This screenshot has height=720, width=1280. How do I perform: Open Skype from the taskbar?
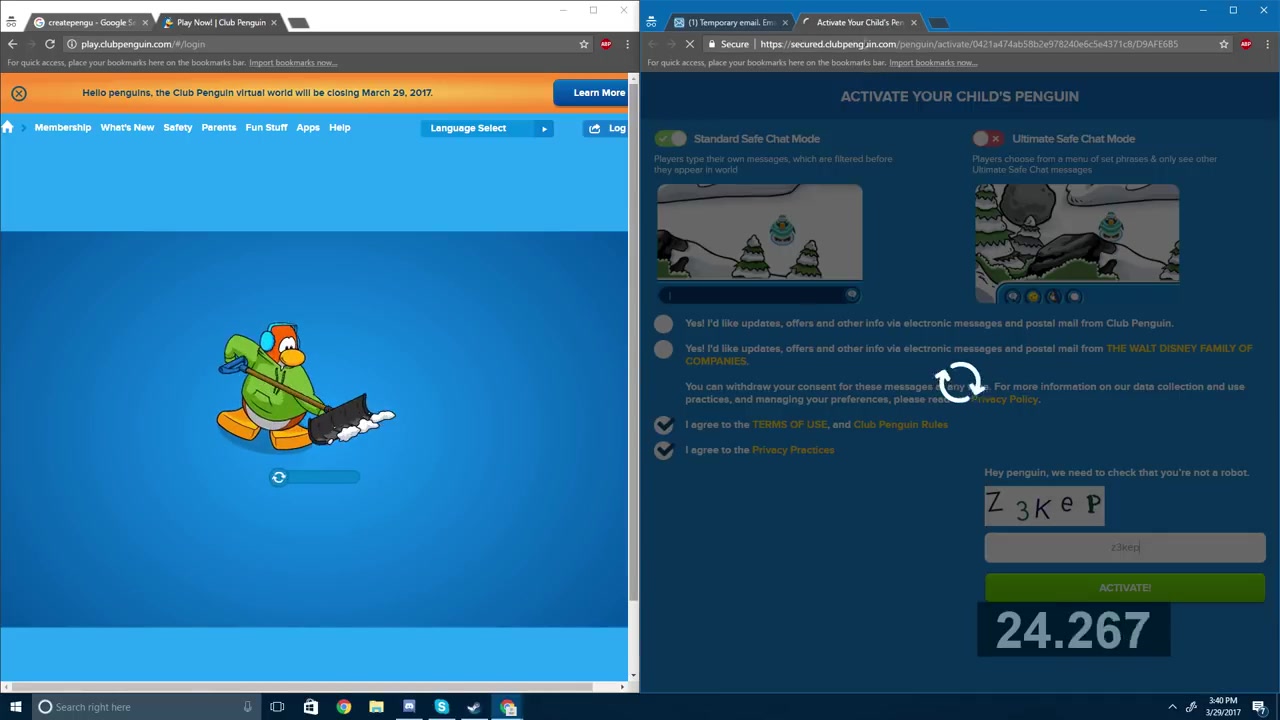[x=441, y=707]
